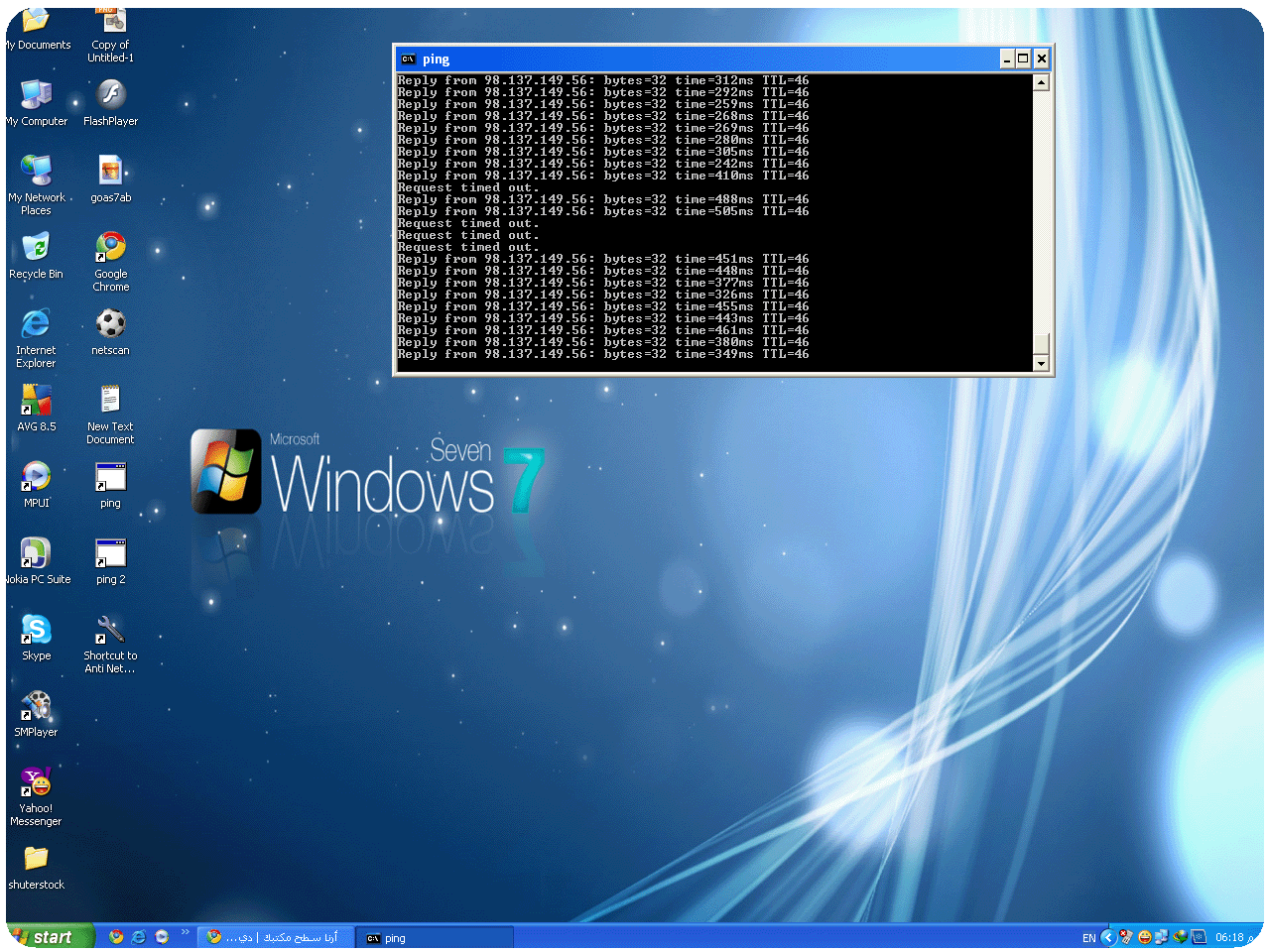Open AVG 8.5 antivirus shortcut
The image size is (1270, 952).
36,401
